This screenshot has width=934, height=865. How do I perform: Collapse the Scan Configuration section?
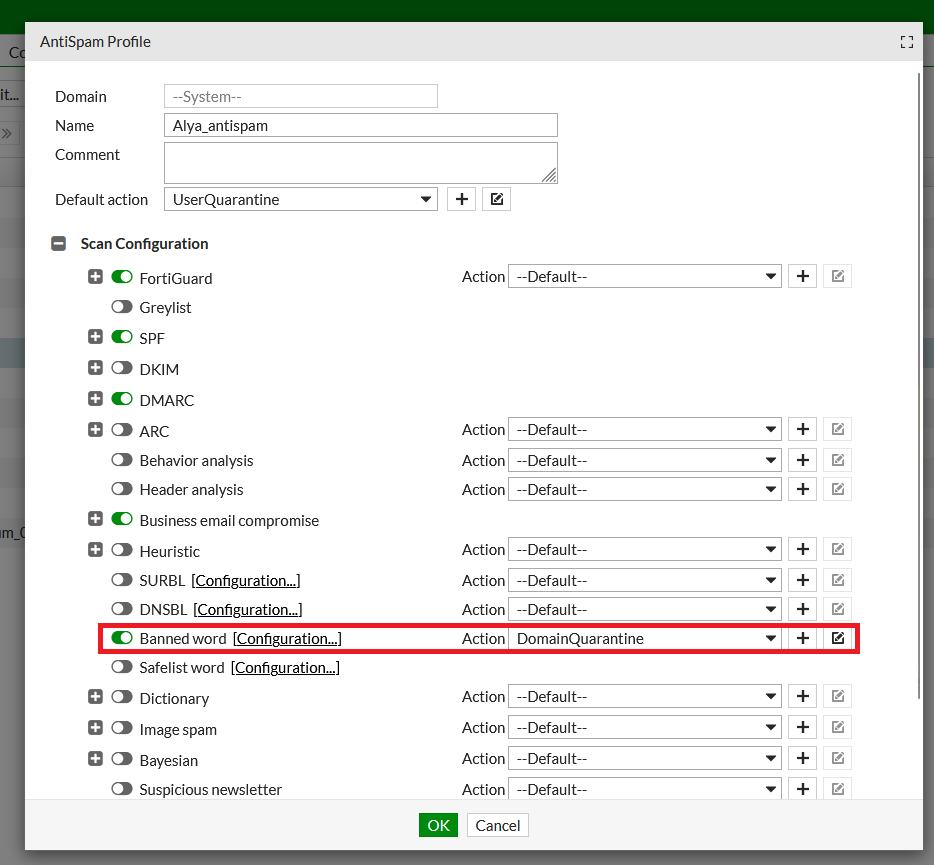tap(59, 243)
